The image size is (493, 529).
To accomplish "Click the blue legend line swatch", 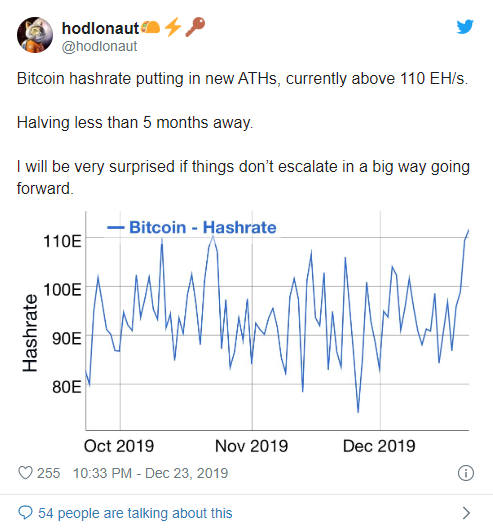I will pos(116,228).
